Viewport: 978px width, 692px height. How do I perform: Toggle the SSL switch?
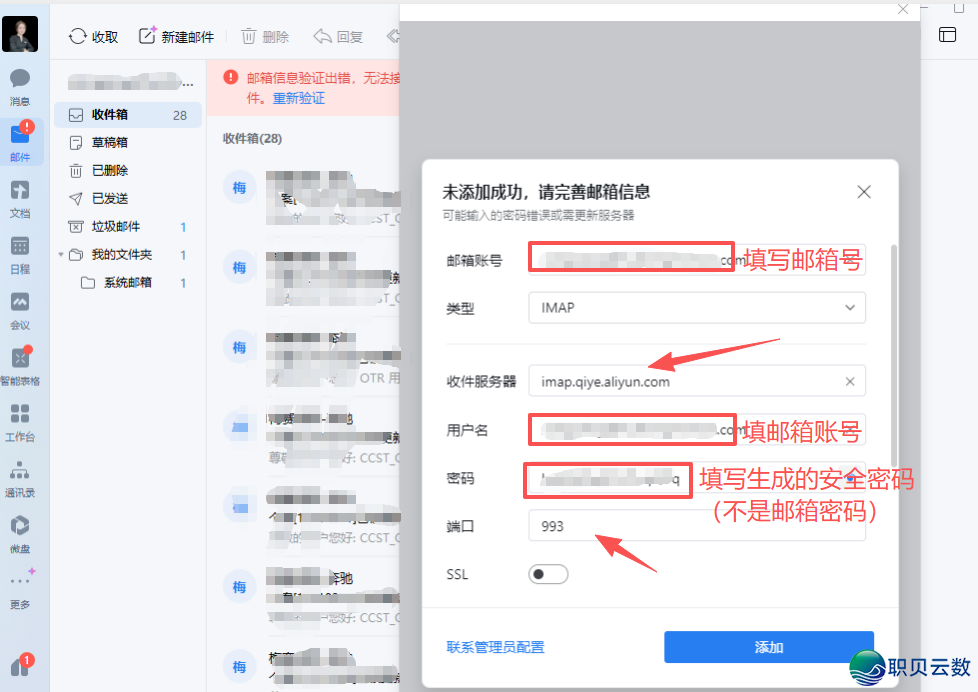tap(548, 574)
